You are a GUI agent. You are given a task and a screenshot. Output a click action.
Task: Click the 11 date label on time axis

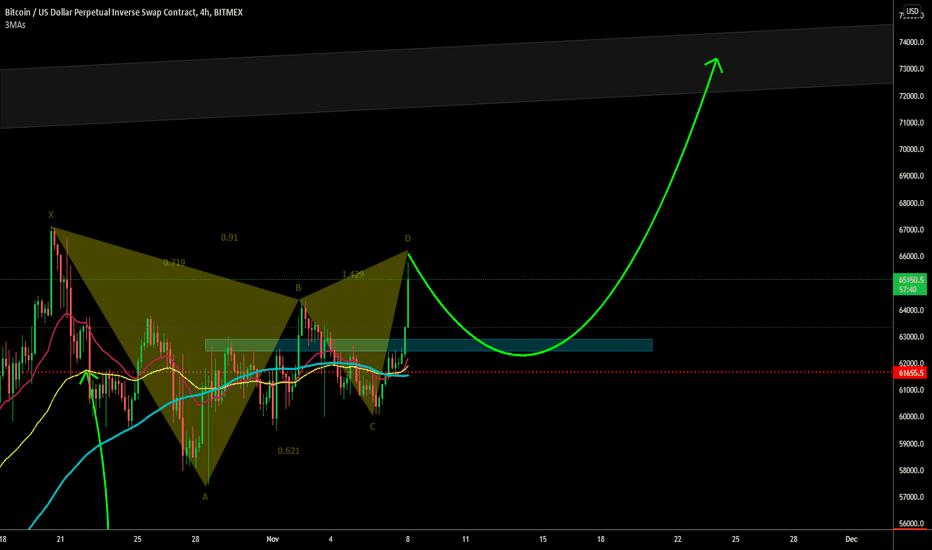(x=465, y=539)
